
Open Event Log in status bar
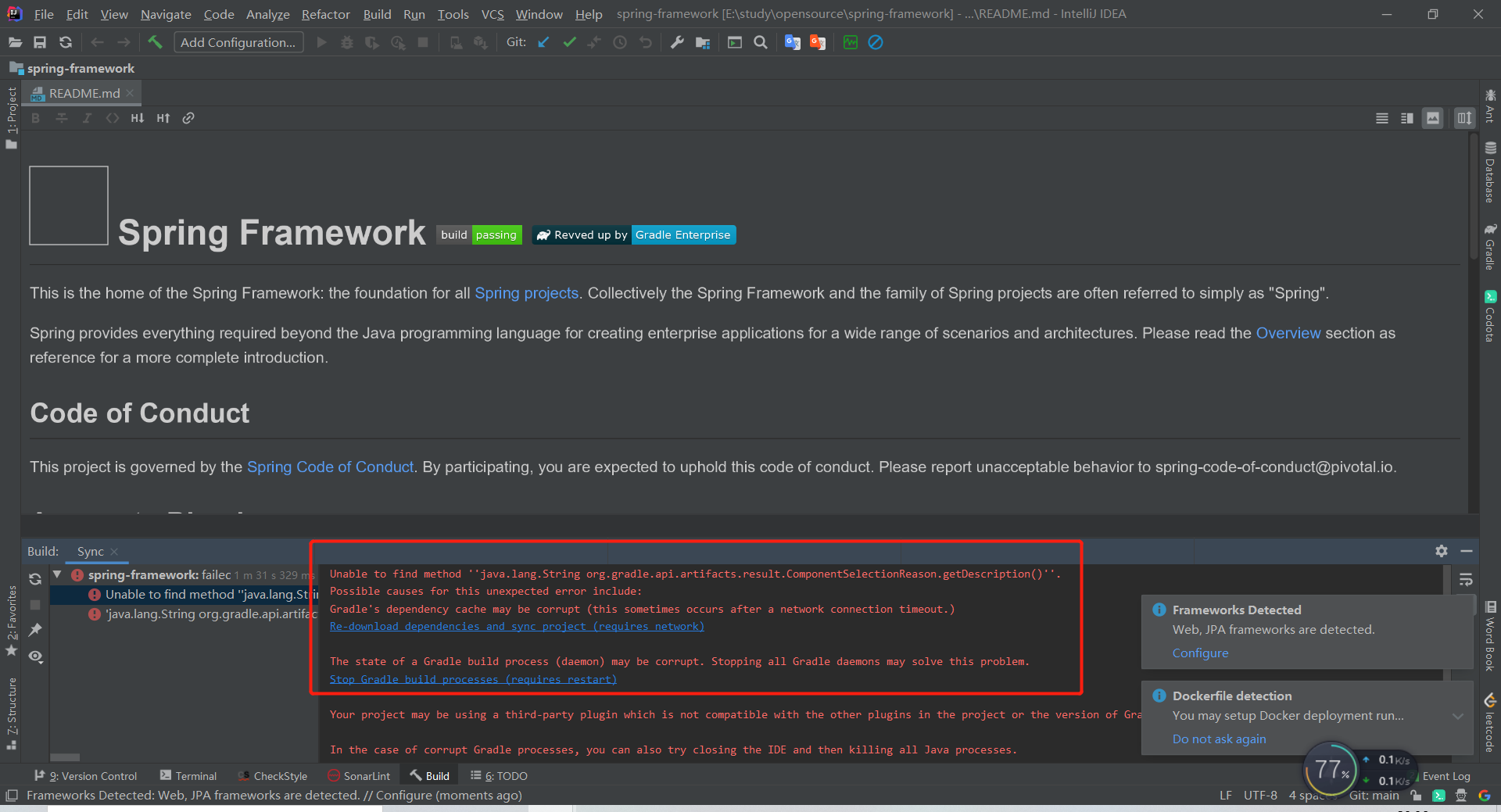(1445, 776)
